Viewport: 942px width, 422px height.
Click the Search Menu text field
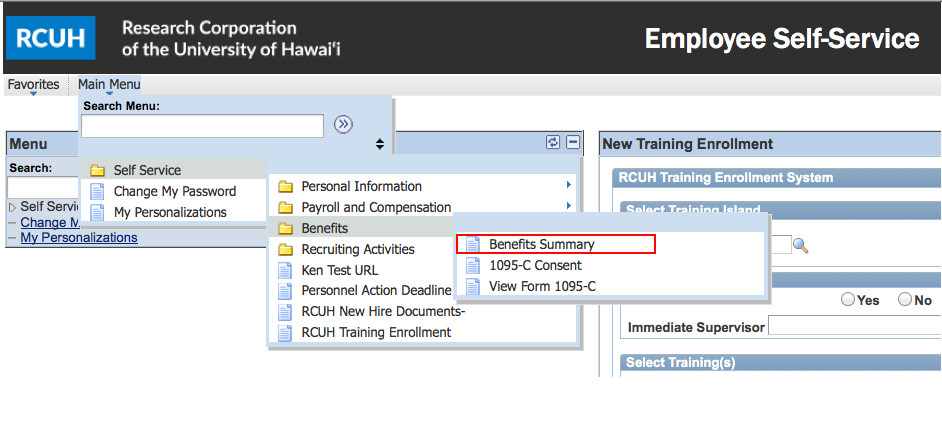pyautogui.click(x=202, y=126)
